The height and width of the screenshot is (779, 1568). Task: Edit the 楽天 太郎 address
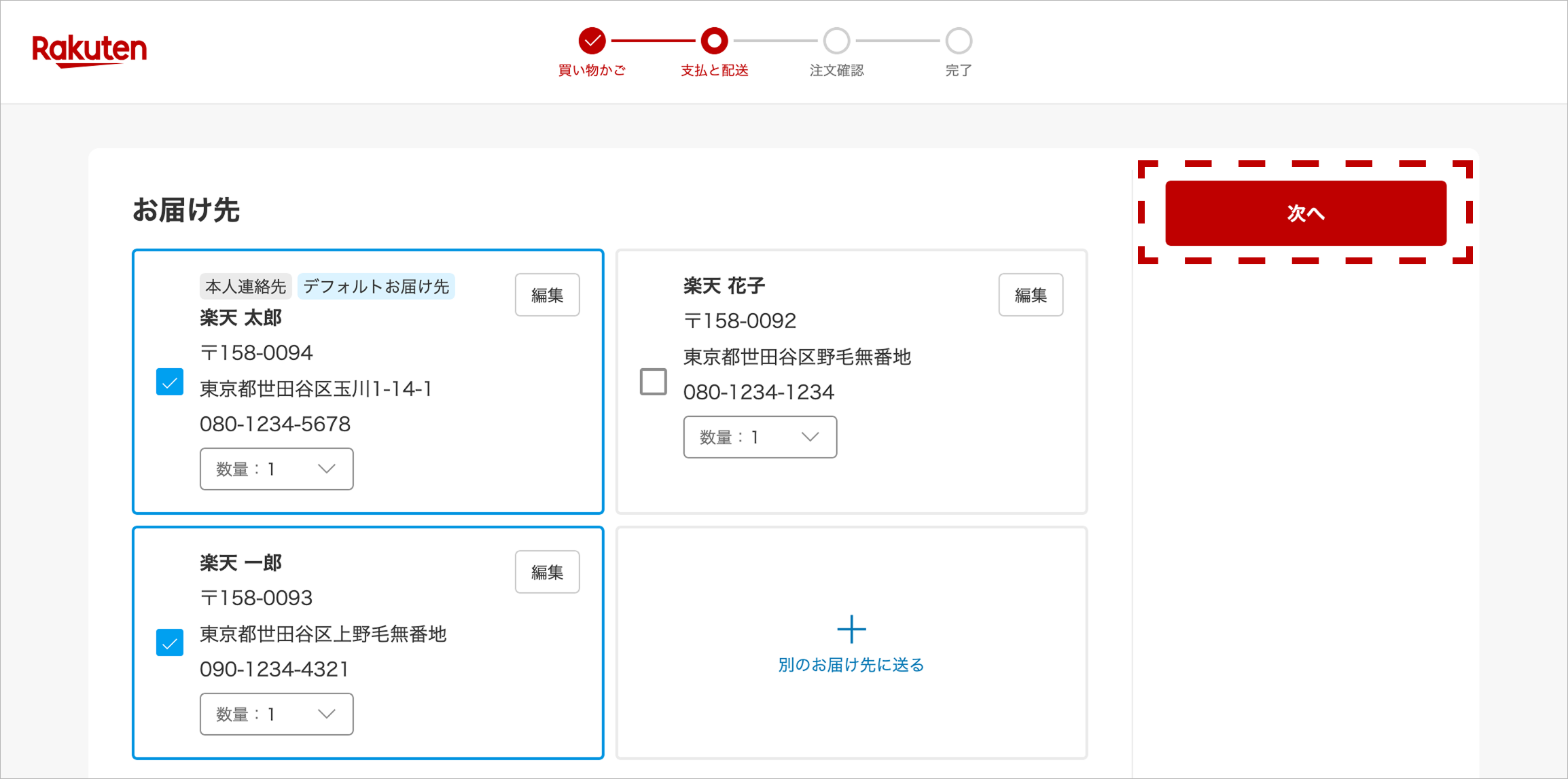coord(547,295)
